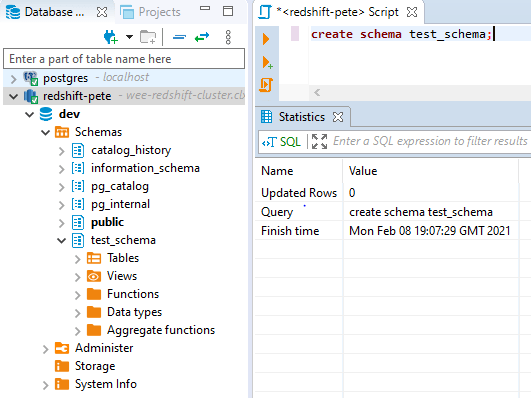Expand the information_schema node
Image resolution: width=531 pixels, height=398 pixels.
[61, 169]
